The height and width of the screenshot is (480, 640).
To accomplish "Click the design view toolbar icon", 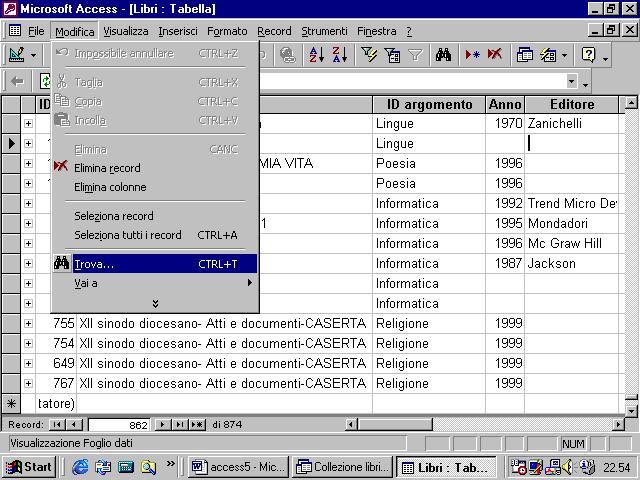I will (x=16, y=54).
